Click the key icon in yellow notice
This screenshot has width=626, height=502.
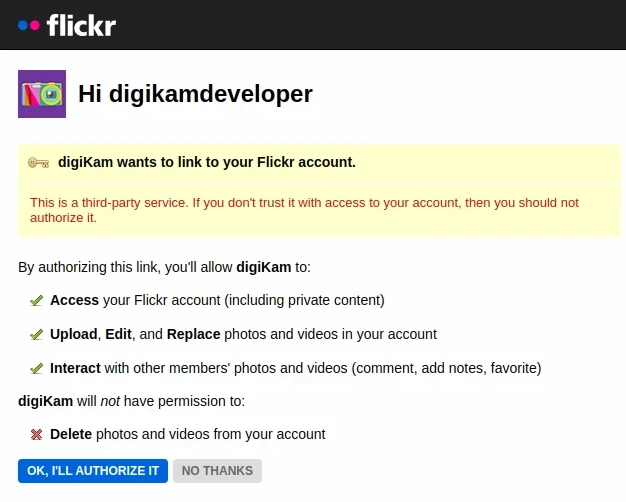pos(39,162)
